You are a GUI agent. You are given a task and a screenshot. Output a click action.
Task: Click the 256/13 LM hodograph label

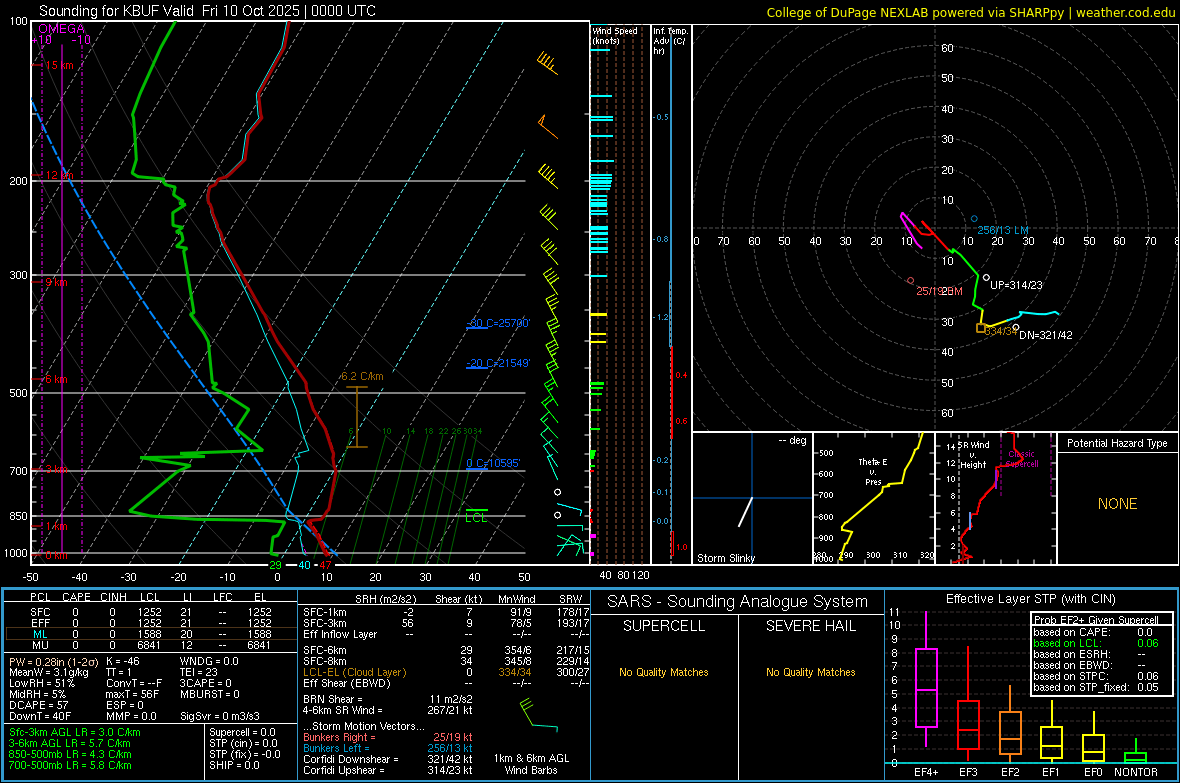pos(1002,230)
